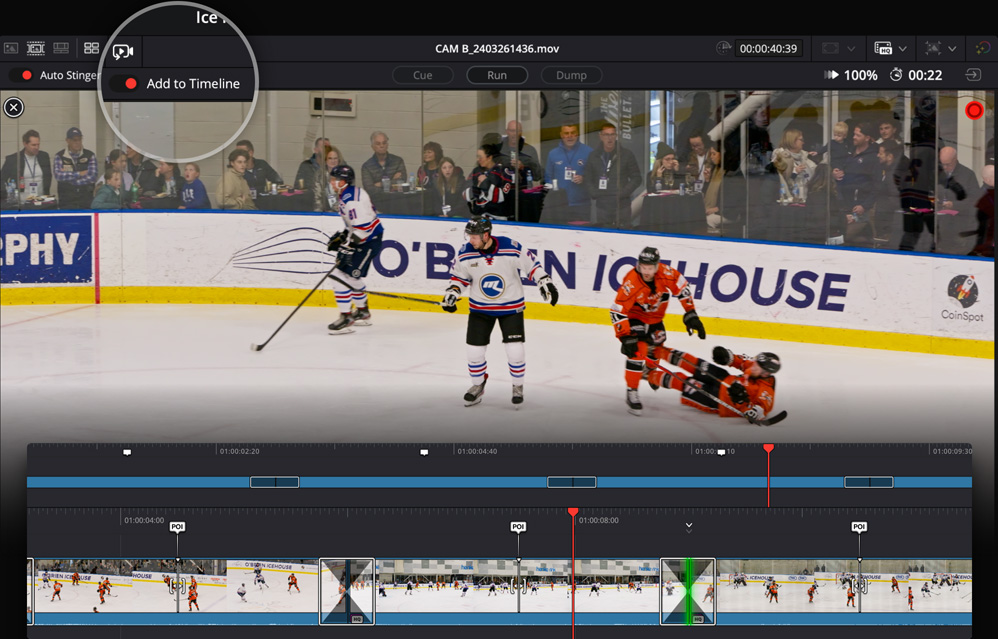Open the color enhancement icon on top right
The height and width of the screenshot is (639, 998).
pos(984,48)
